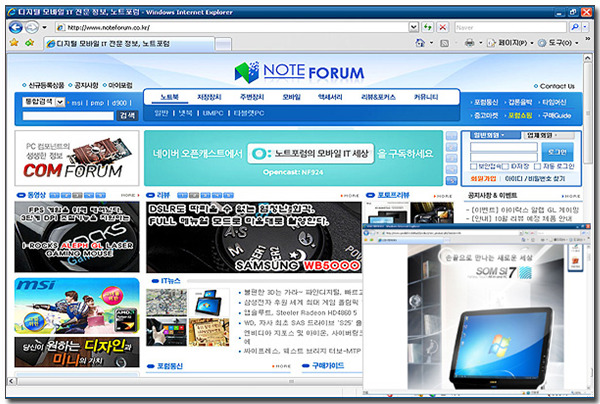Screen dimensions: 600x404
Task: Open the 페이지(P) menu
Action: point(510,43)
